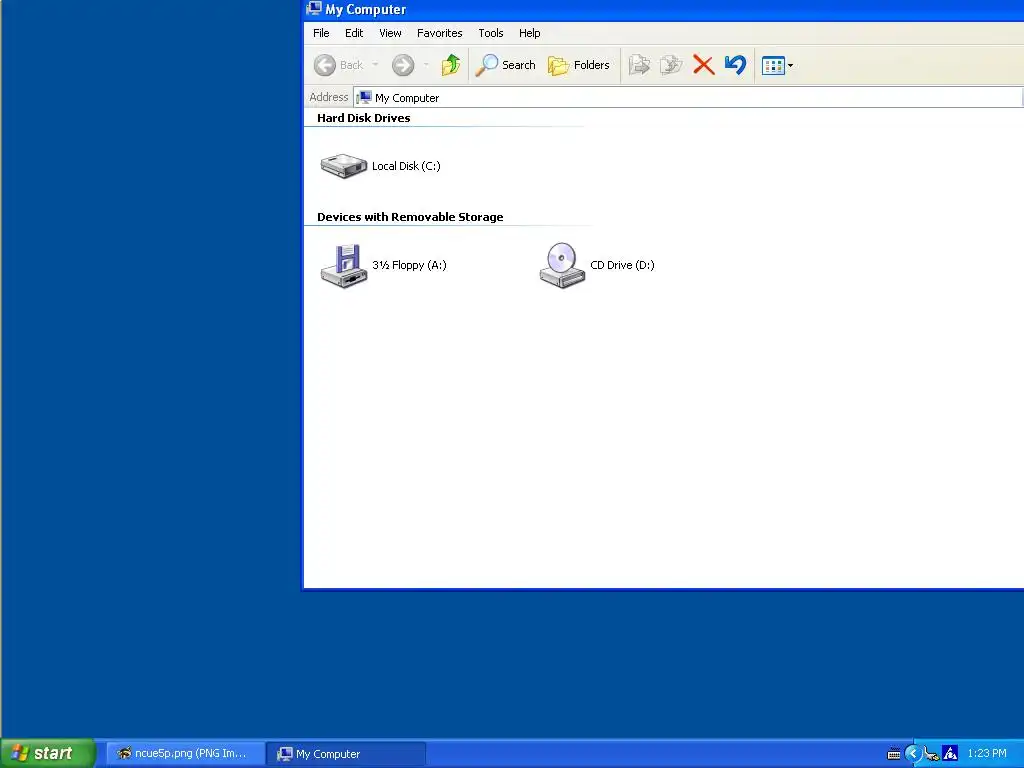The width and height of the screenshot is (1024, 768).
Task: Click the Forward navigation arrow
Action: point(403,65)
